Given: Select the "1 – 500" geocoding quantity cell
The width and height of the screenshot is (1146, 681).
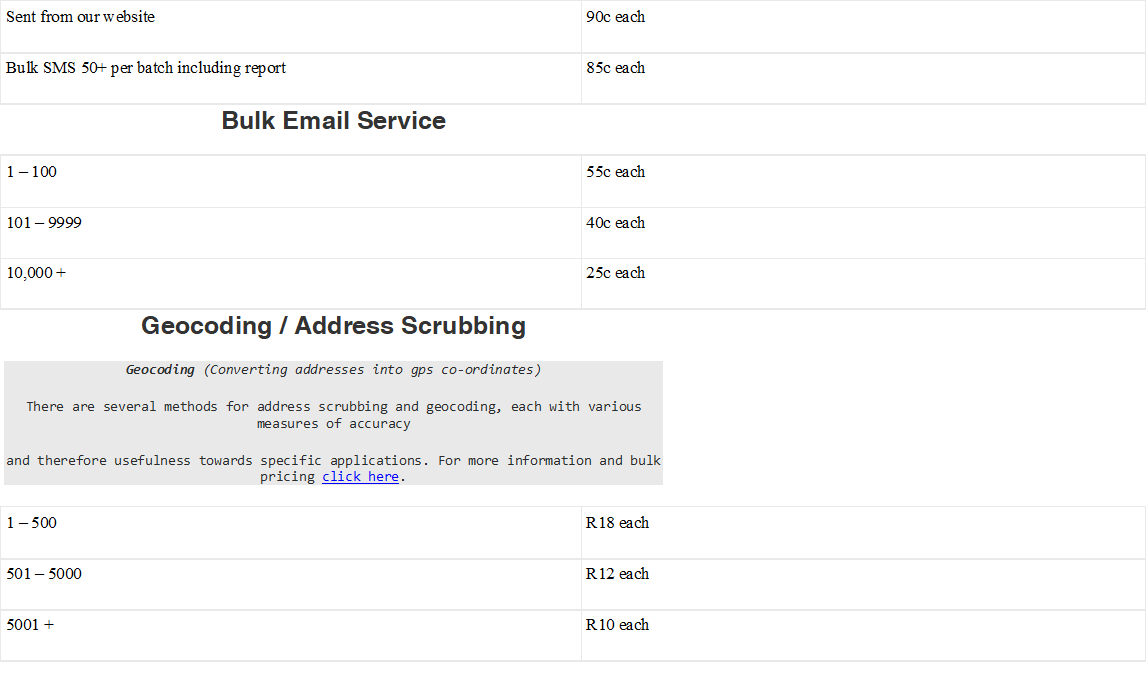Looking at the screenshot, I should click(x=32, y=523).
